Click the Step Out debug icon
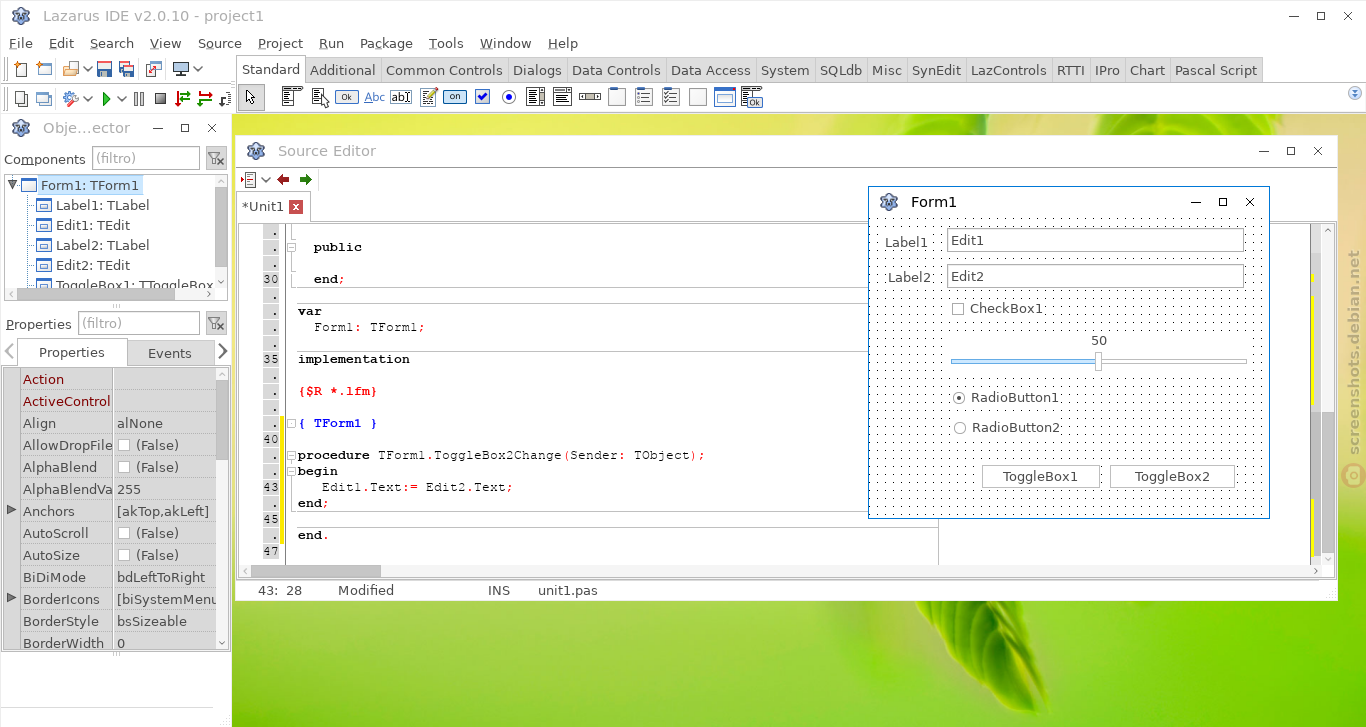Screen dimensions: 1366x727 tap(226, 98)
